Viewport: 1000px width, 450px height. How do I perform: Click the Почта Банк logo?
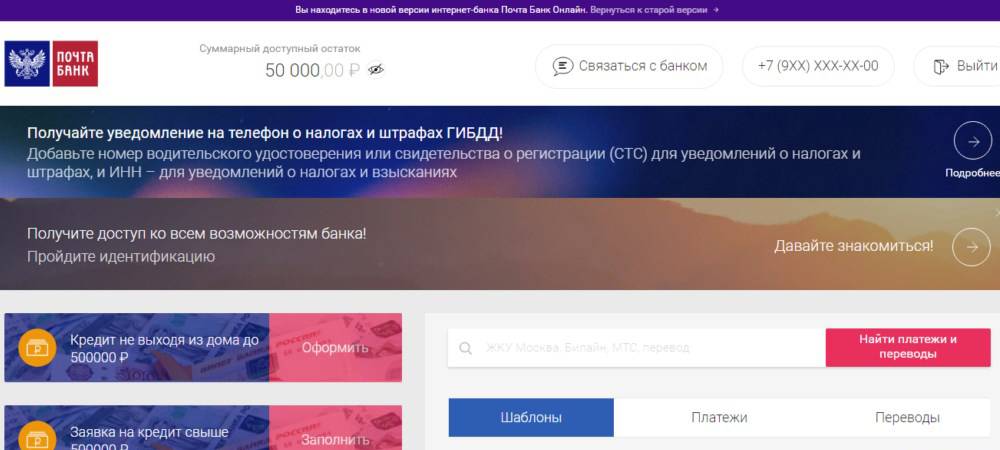click(51, 64)
